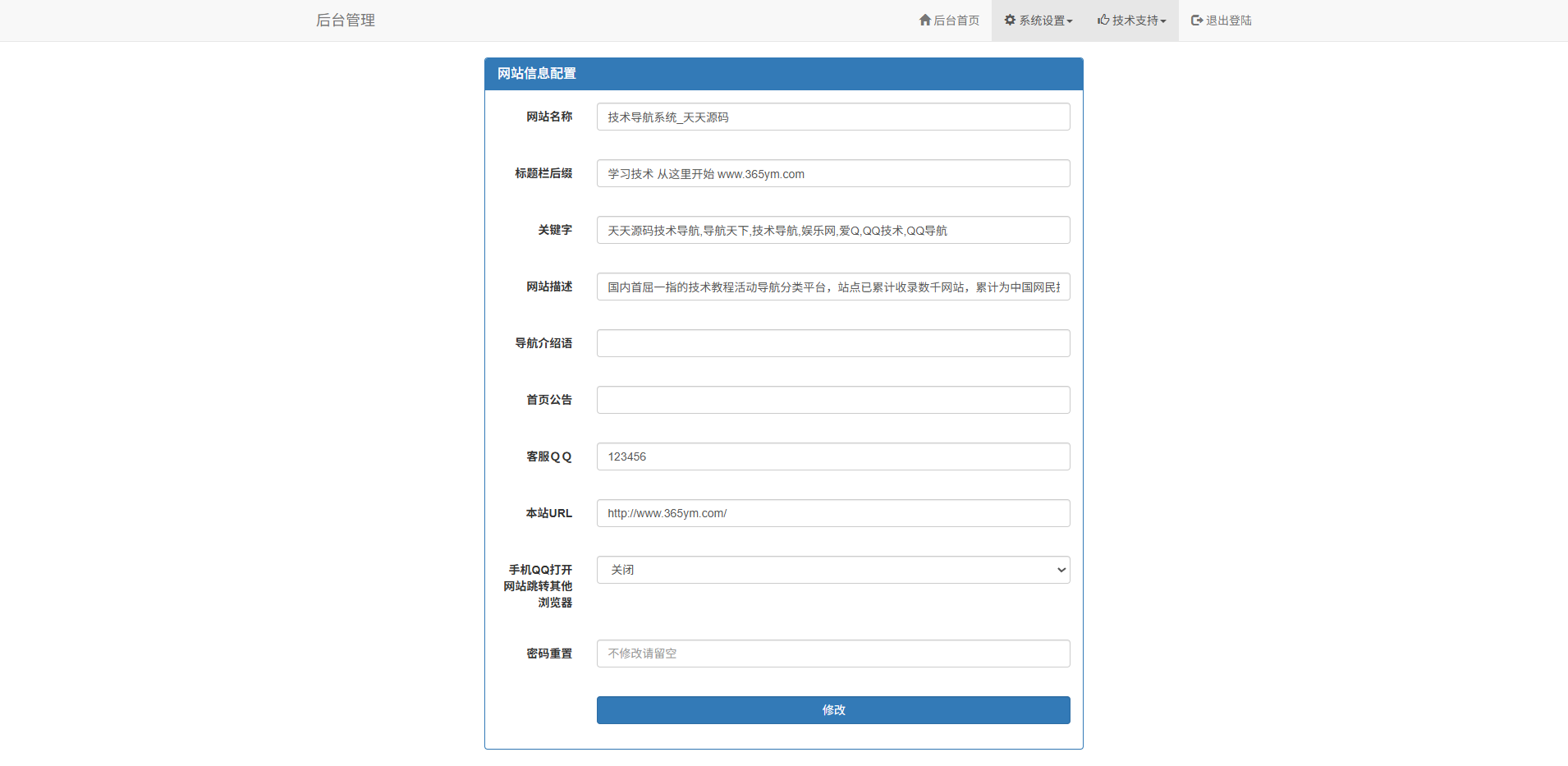Select the 后台管理 brand text
This screenshot has width=1568, height=766.
coord(345,20)
